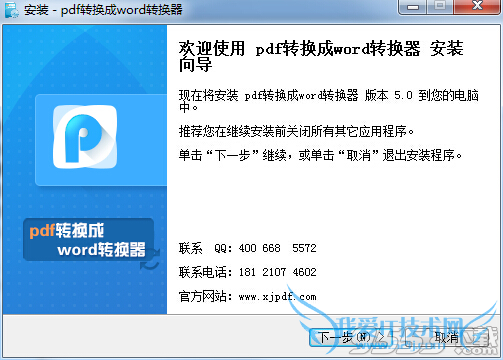The image size is (503, 360).
Task: Click the phone number 181 2107 4602
Action: [277, 272]
